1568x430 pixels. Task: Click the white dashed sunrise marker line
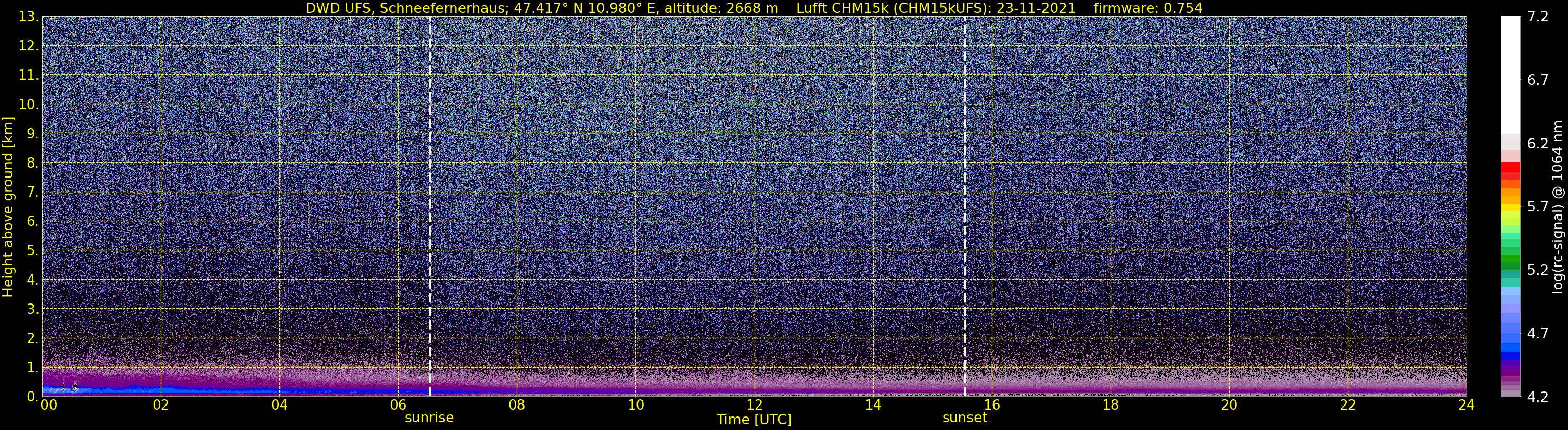[x=430, y=207]
